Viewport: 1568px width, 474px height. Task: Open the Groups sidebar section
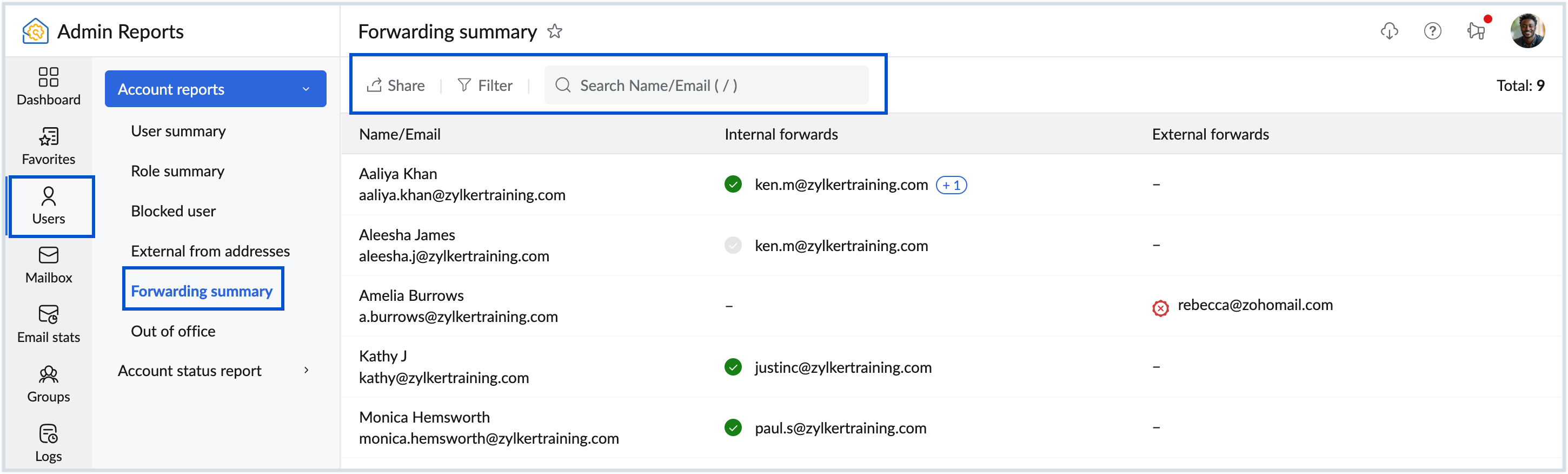click(49, 384)
